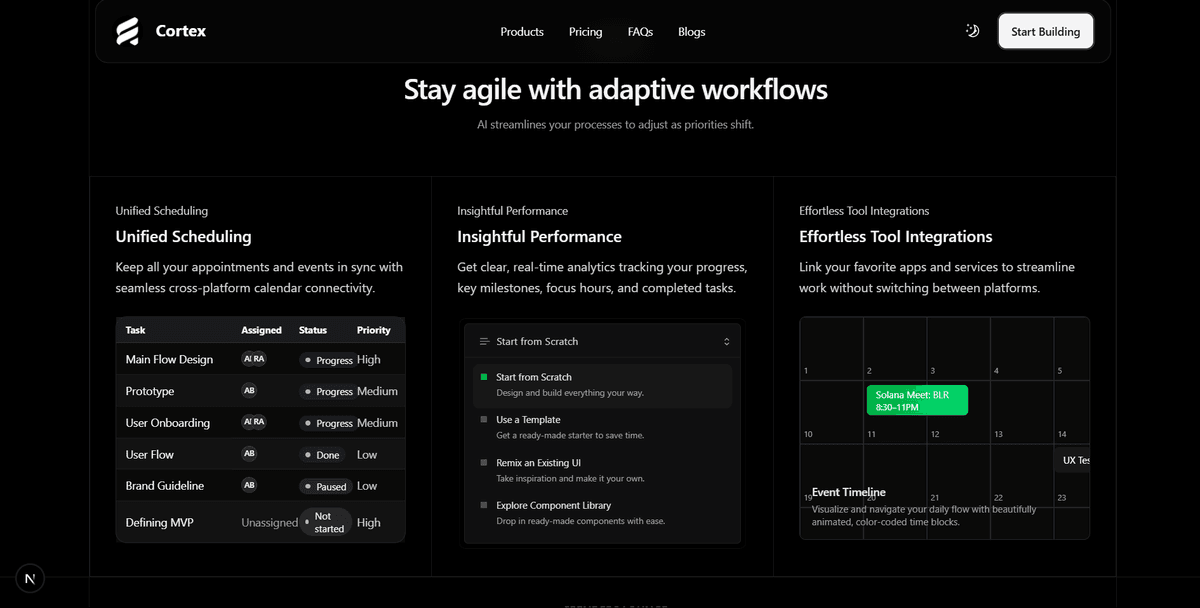
Task: Click the Start Building button
Action: coord(1046,31)
